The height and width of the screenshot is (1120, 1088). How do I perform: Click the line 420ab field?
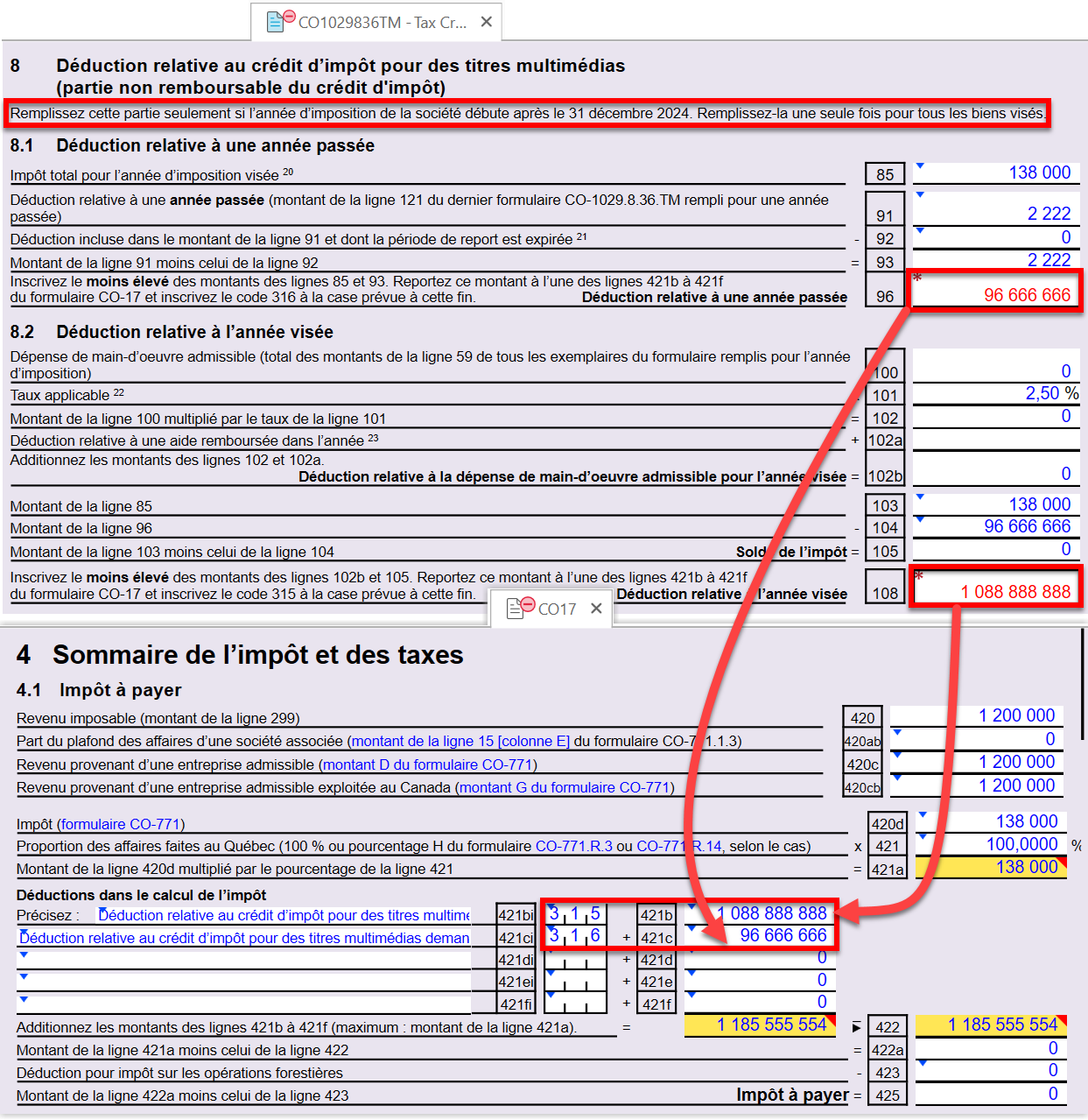pos(978,739)
